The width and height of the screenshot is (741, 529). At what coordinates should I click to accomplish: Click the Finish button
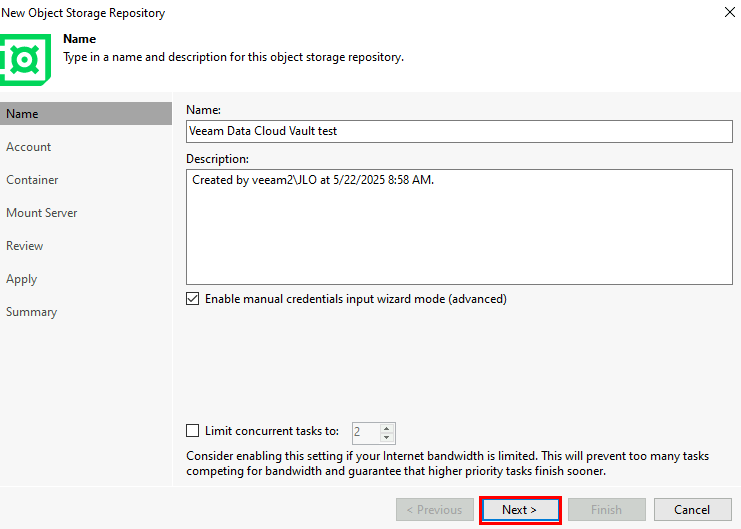pos(606,510)
